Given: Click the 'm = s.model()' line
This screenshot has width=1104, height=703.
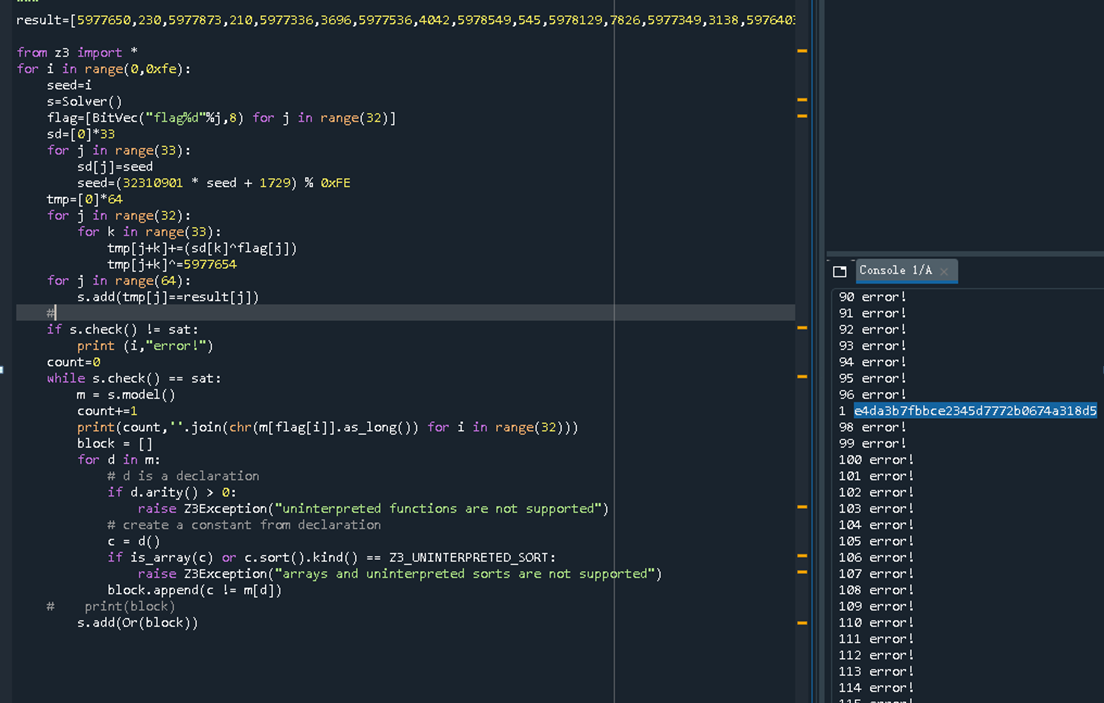Looking at the screenshot, I should tap(126, 394).
